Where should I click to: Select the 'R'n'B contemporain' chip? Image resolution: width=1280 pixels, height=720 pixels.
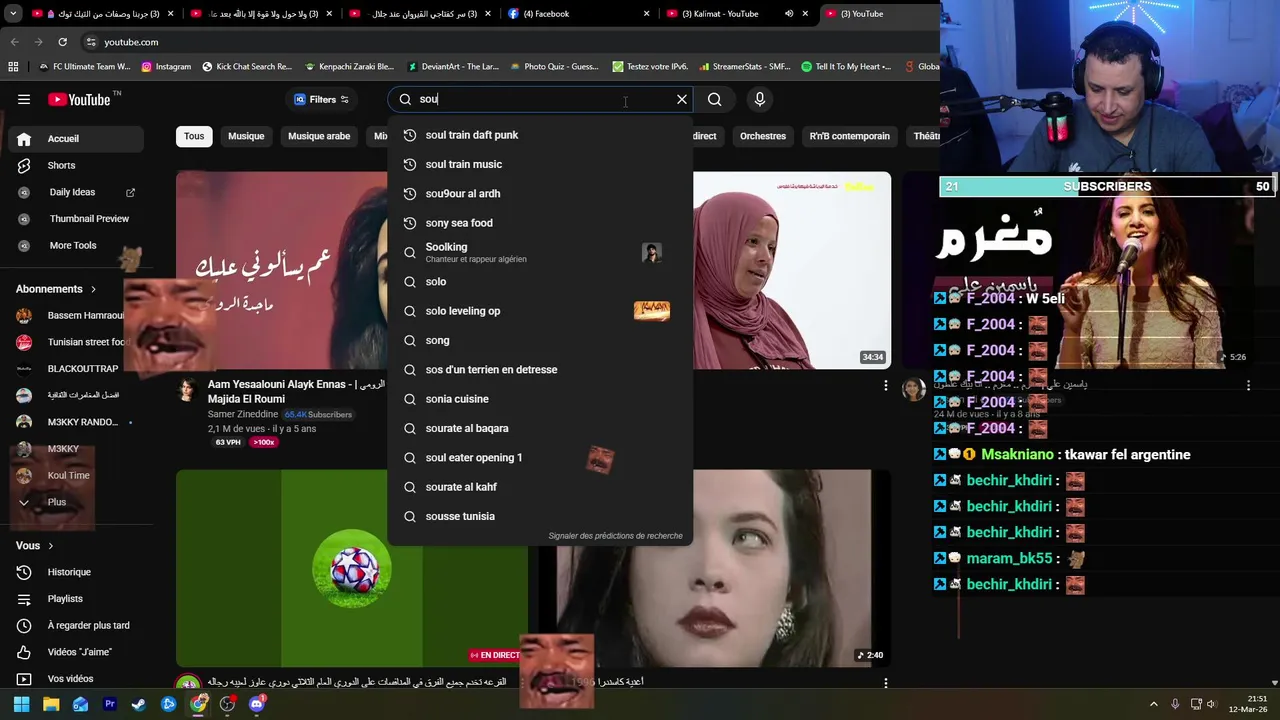849,136
